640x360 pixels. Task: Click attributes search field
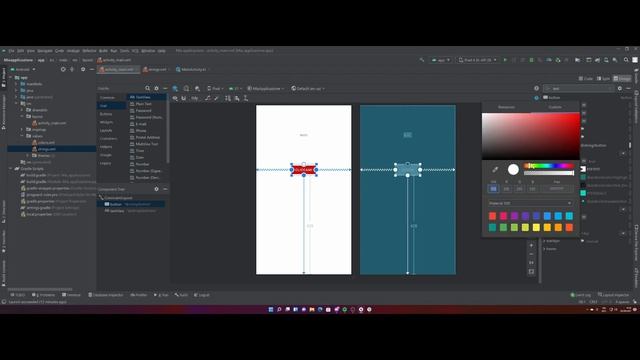(x=579, y=88)
